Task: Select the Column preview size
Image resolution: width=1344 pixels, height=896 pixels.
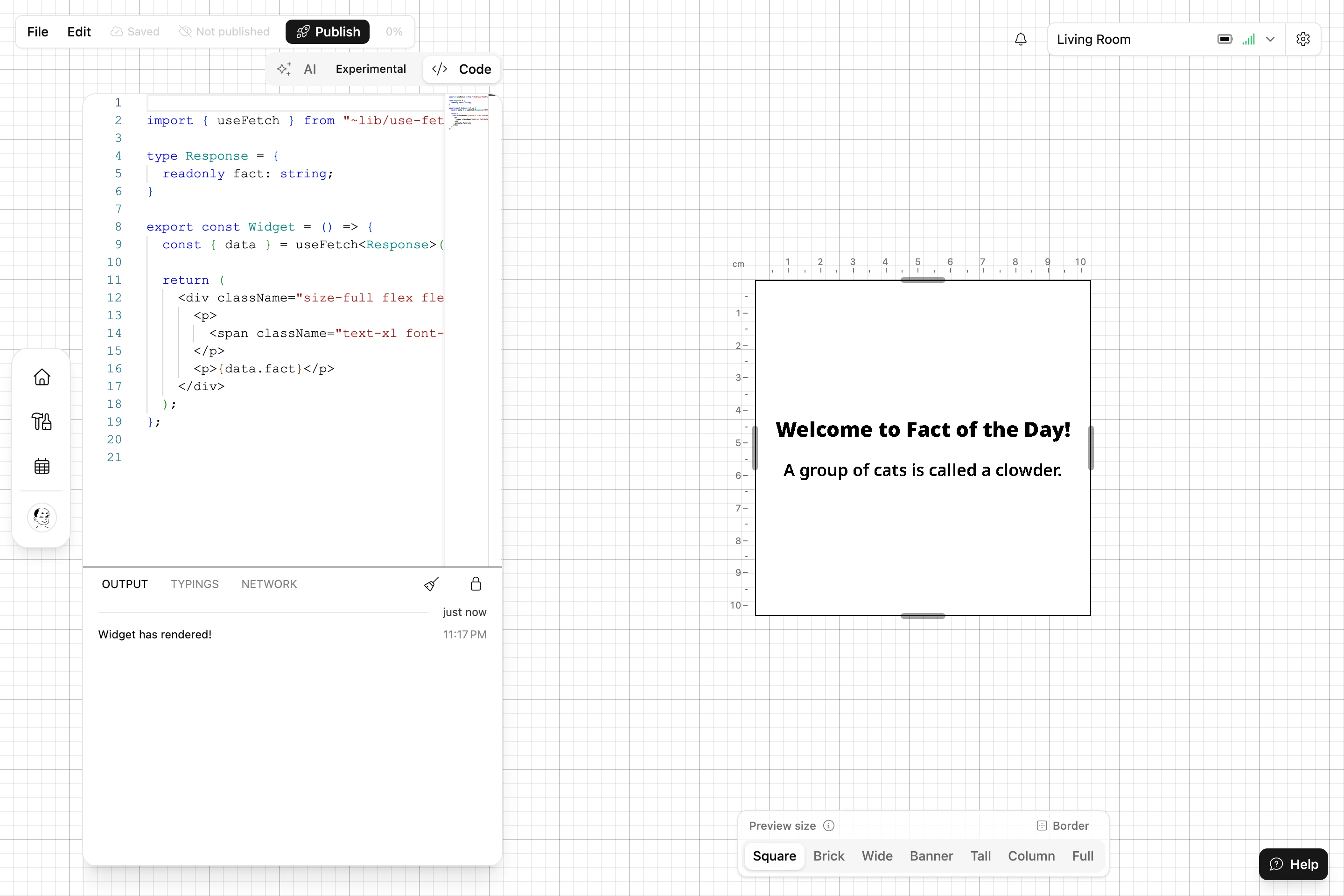Action: pyautogui.click(x=1031, y=856)
